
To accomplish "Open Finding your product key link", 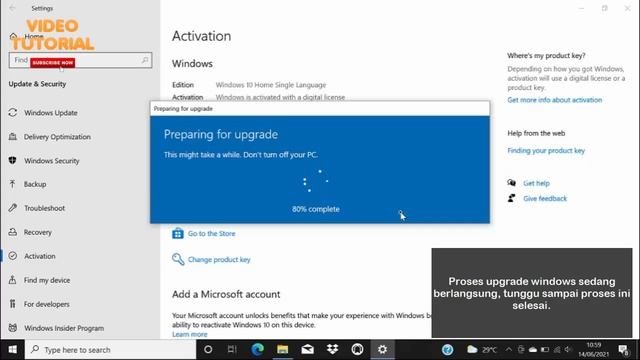I will point(546,151).
